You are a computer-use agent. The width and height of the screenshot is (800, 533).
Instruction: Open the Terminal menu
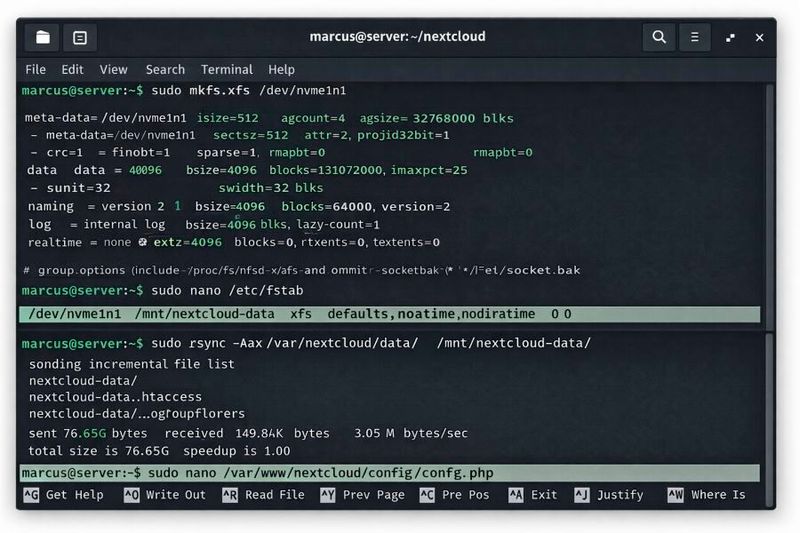pos(227,69)
